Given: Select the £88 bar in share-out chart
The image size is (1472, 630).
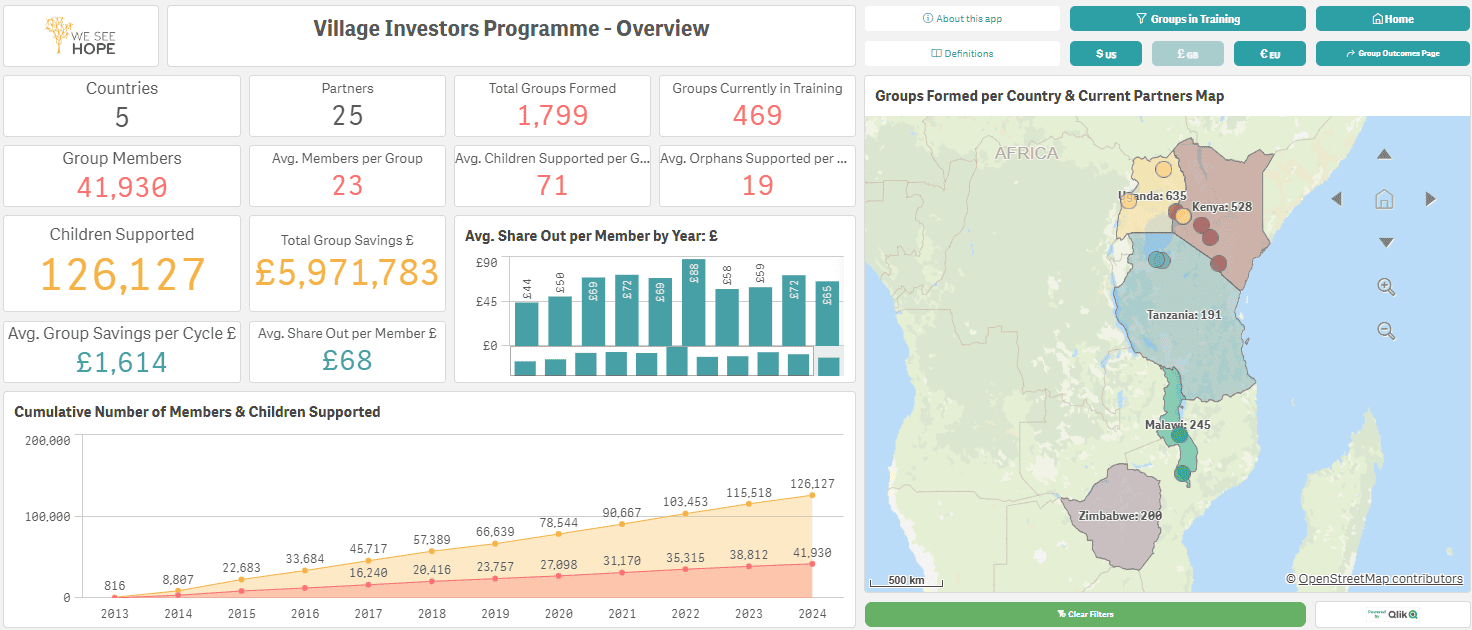Looking at the screenshot, I should pyautogui.click(x=692, y=302).
